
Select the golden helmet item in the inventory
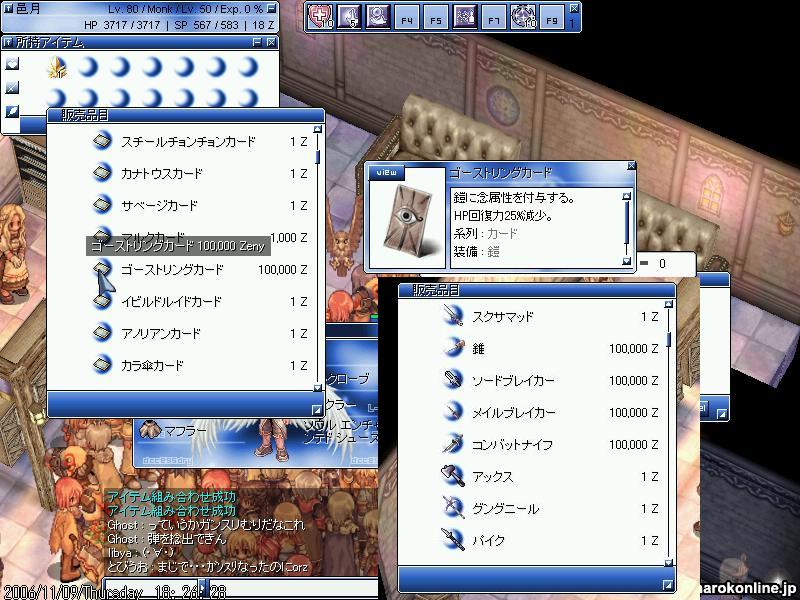pos(57,67)
